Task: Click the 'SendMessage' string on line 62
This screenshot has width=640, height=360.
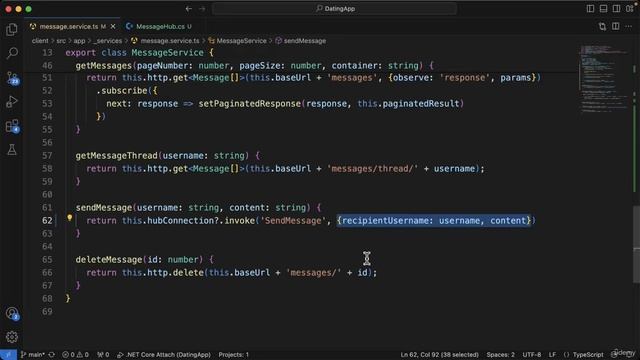Action: tap(293, 221)
